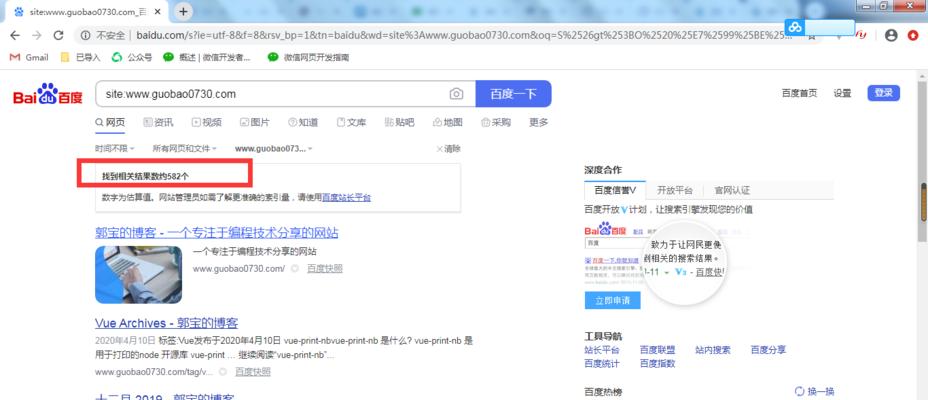Open 百度联盟 in 工具导航
The width and height of the screenshot is (928, 400).
pos(658,350)
